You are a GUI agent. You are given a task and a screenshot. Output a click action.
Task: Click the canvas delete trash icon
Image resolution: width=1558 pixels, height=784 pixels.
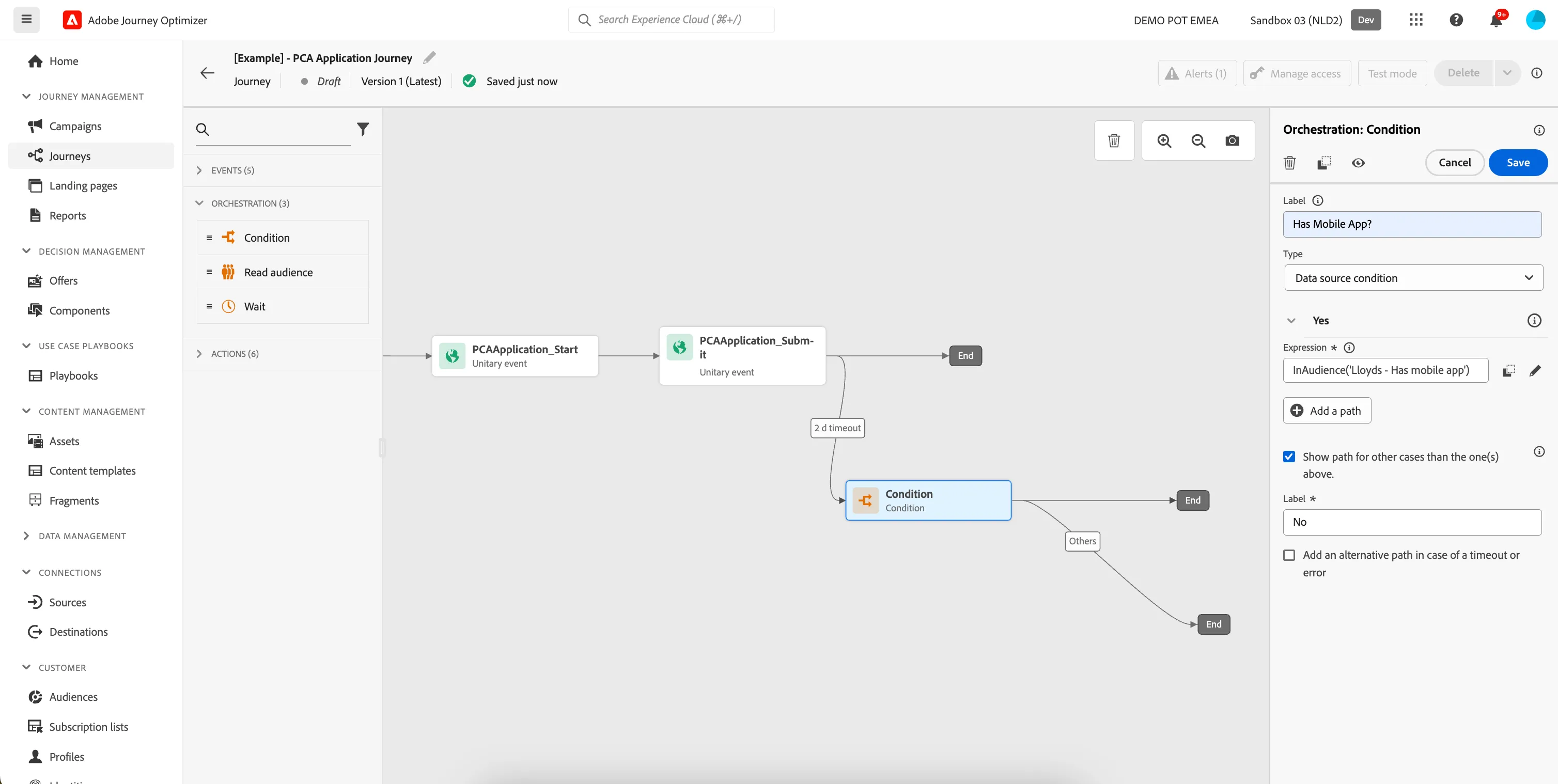(x=1114, y=141)
